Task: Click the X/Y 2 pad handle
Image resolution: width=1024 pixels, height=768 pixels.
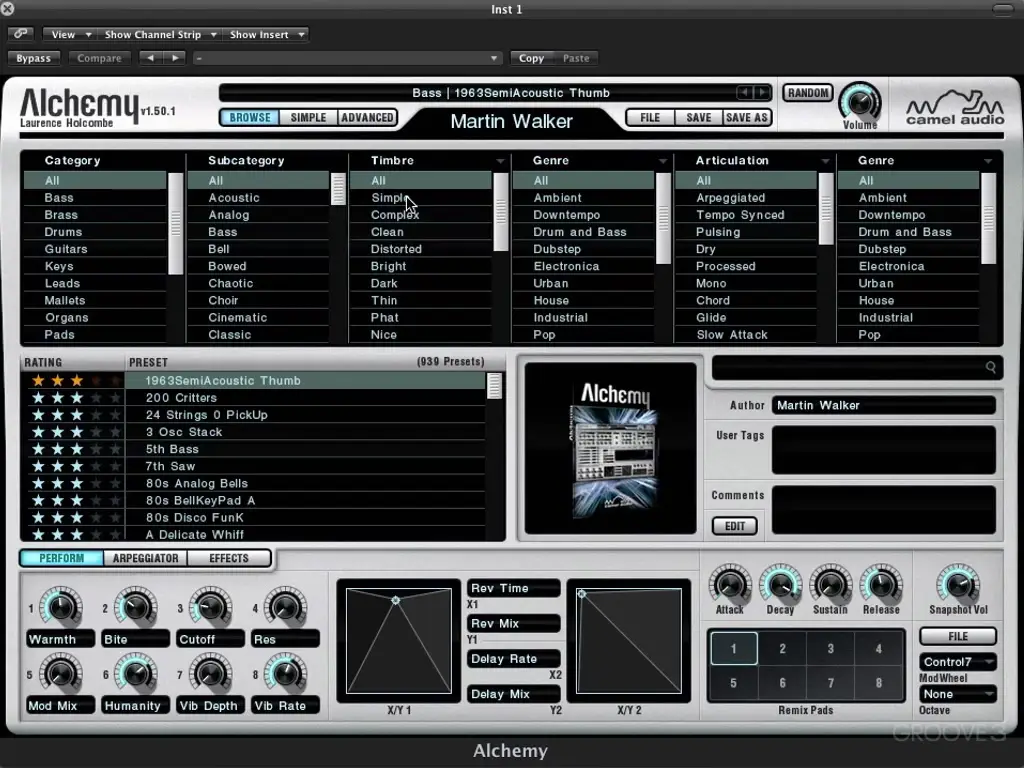Action: [581, 594]
